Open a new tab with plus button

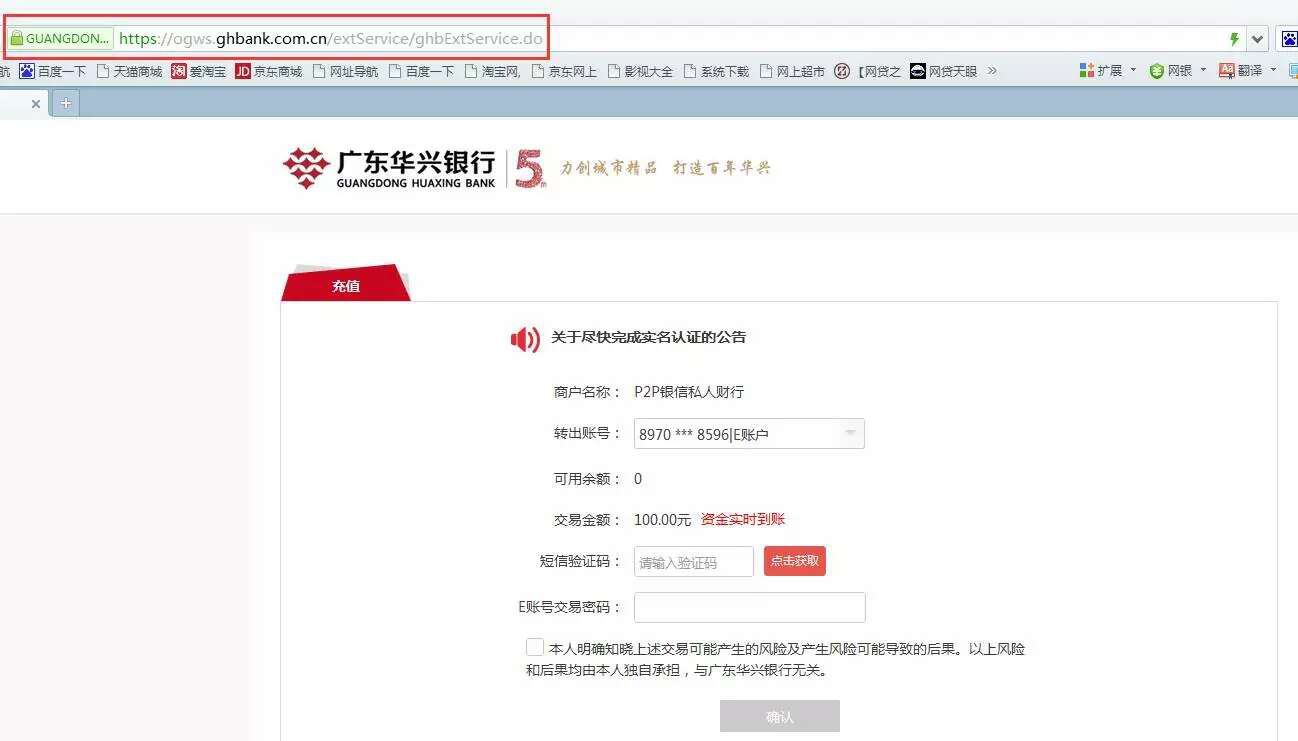(66, 103)
